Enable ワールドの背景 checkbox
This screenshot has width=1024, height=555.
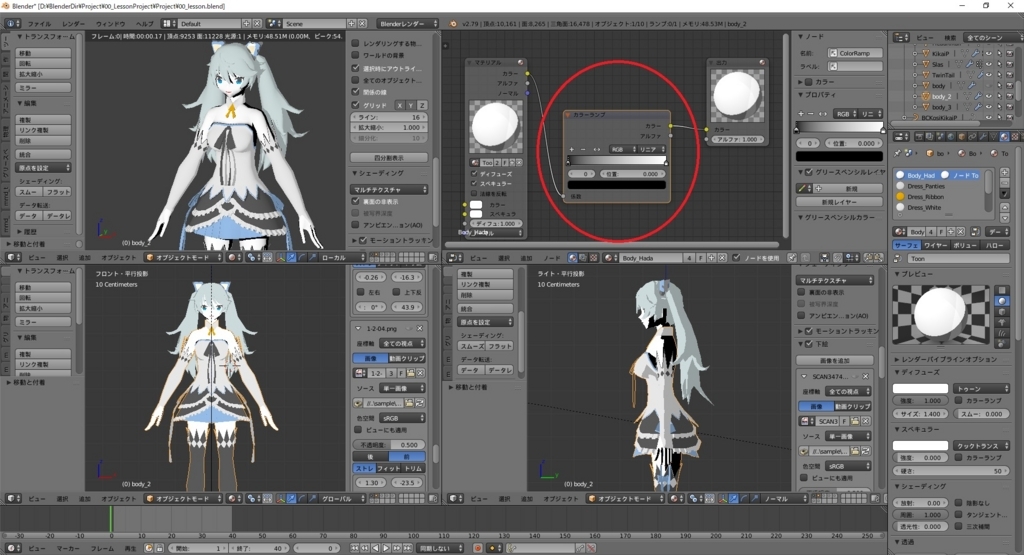[x=356, y=55]
